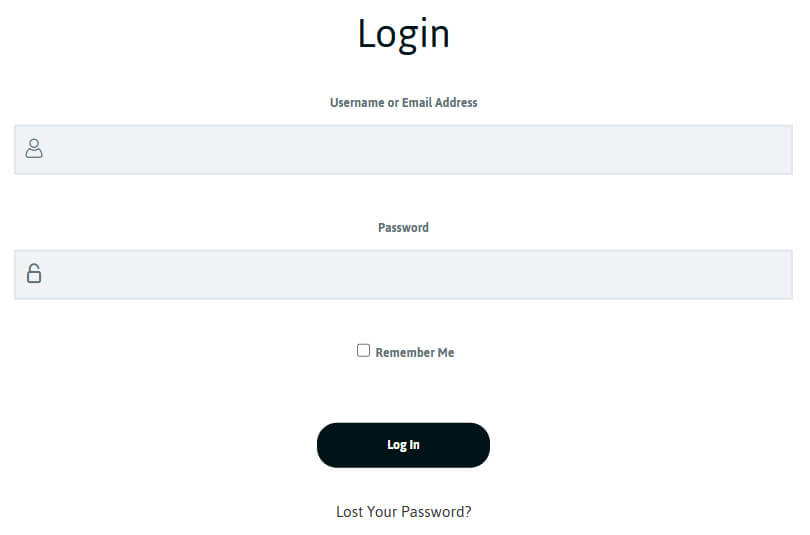Viewport: 810px width, 535px height.
Task: Select the person icon beside username box
Action: (34, 148)
